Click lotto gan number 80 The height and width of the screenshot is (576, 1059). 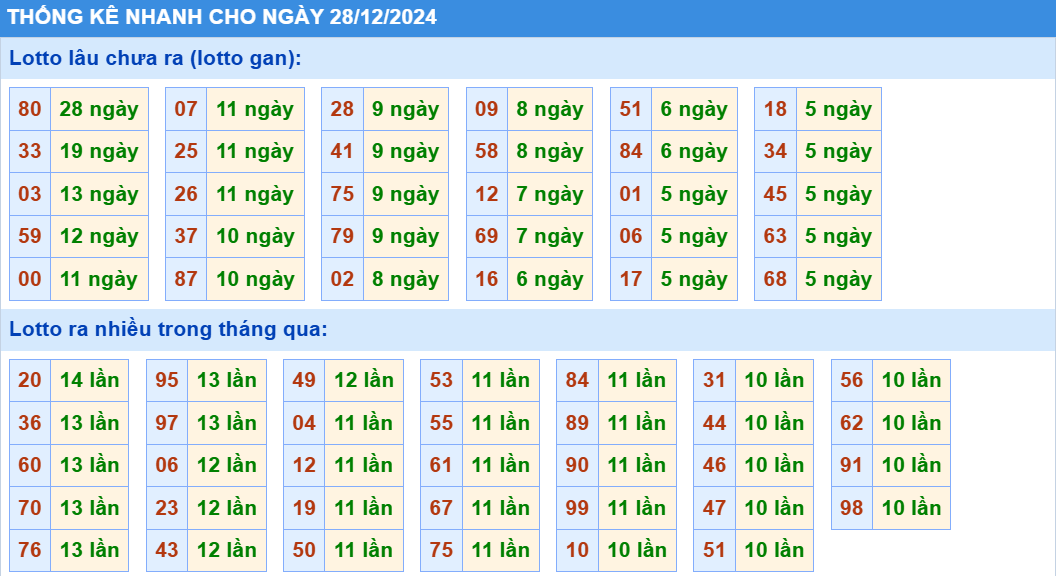[x=30, y=109]
